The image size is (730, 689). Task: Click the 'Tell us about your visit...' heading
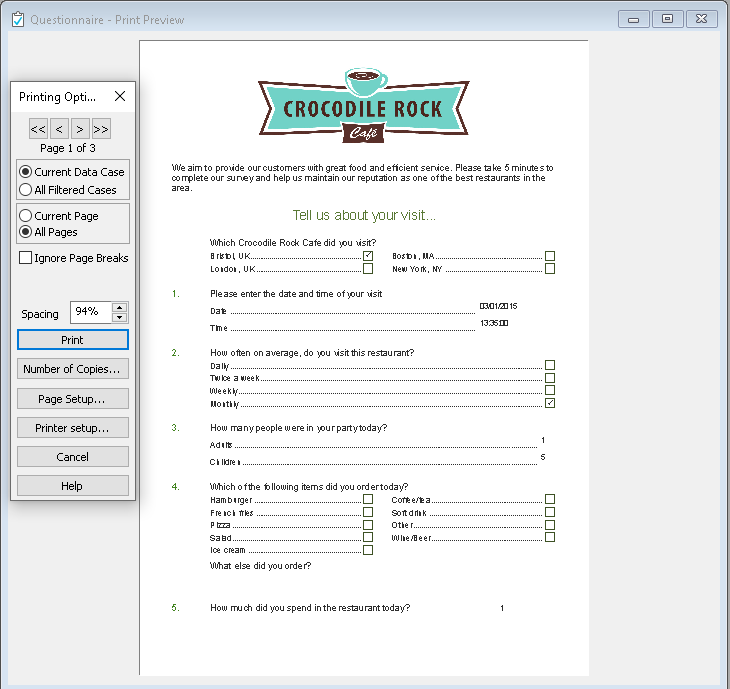click(364, 215)
